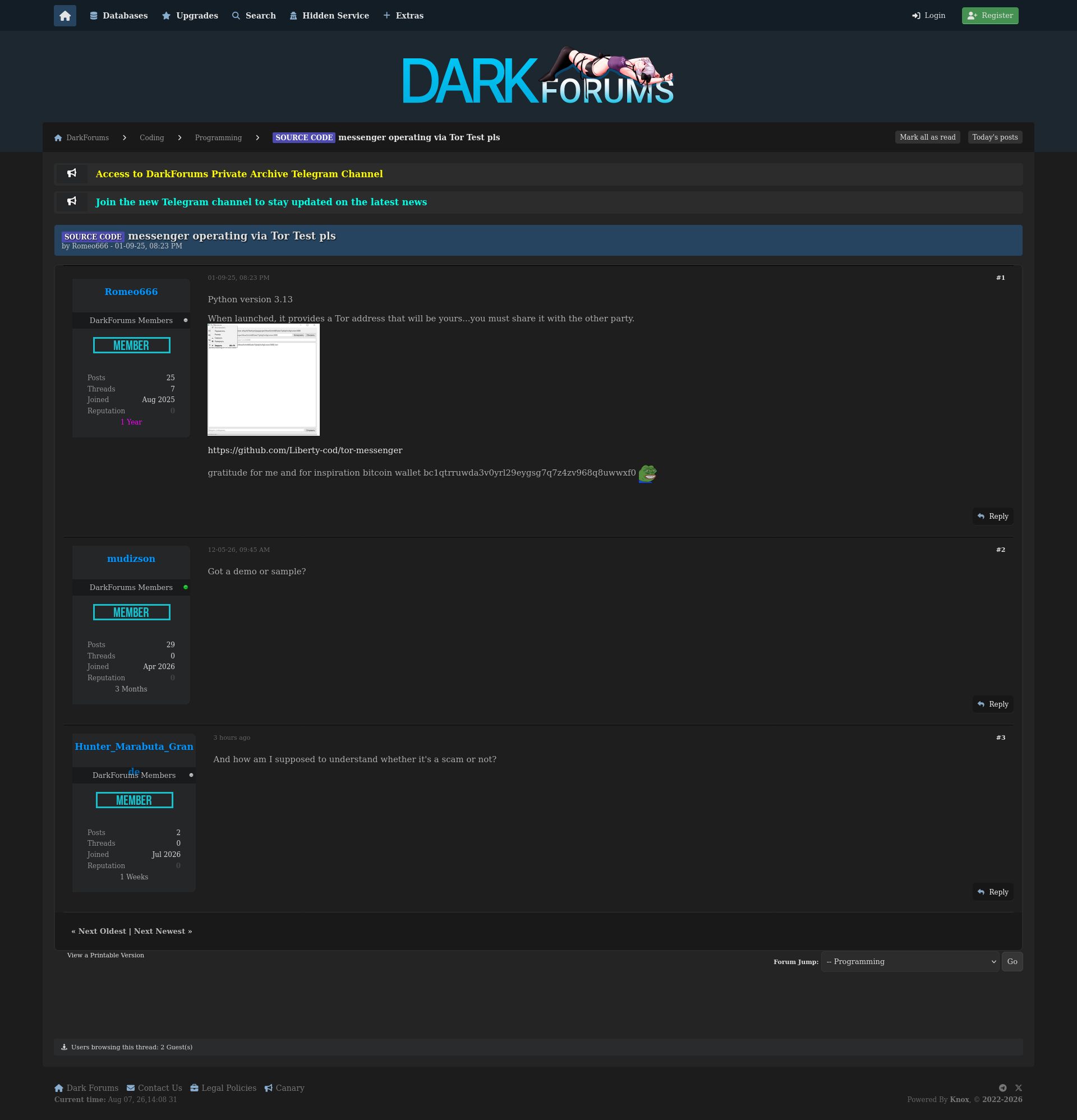Go to the Programming breadcrumb
This screenshot has height=1120, width=1077.
(x=218, y=138)
